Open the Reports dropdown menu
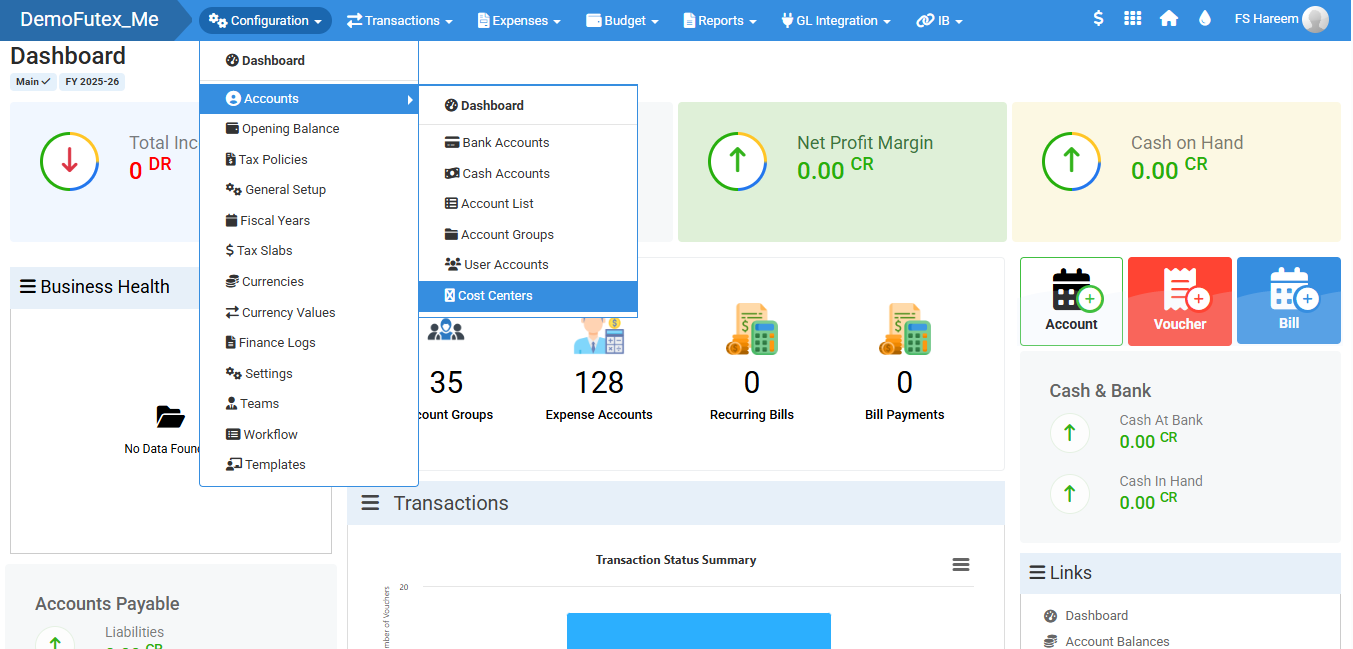The height and width of the screenshot is (649, 1353). click(720, 20)
